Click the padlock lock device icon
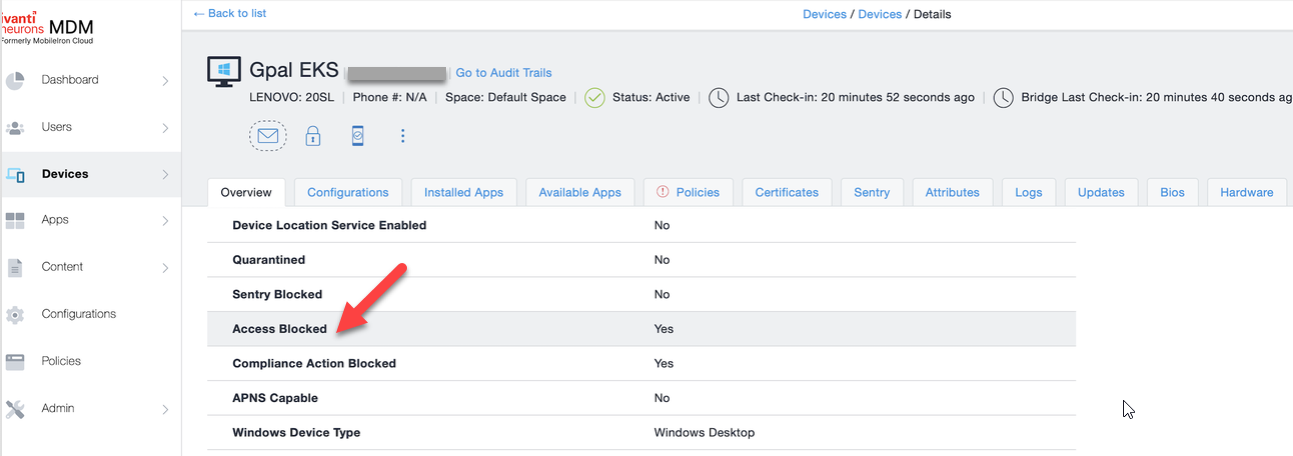The height and width of the screenshot is (456, 1293). (x=313, y=136)
